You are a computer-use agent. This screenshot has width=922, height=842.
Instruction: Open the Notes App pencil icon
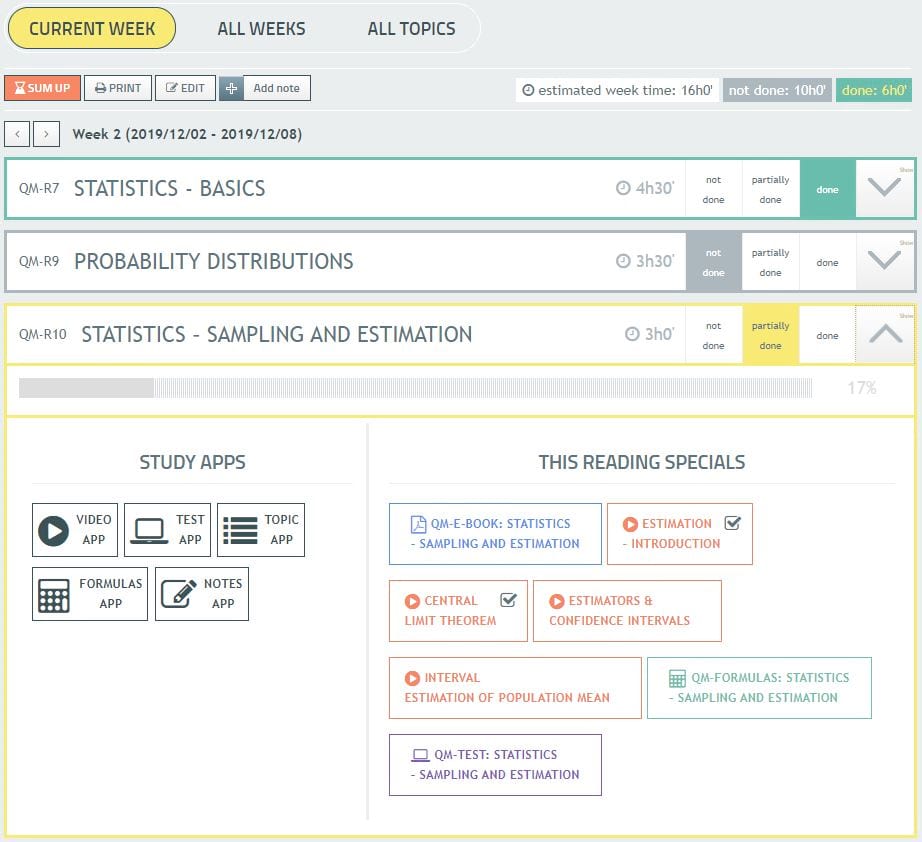[178, 594]
